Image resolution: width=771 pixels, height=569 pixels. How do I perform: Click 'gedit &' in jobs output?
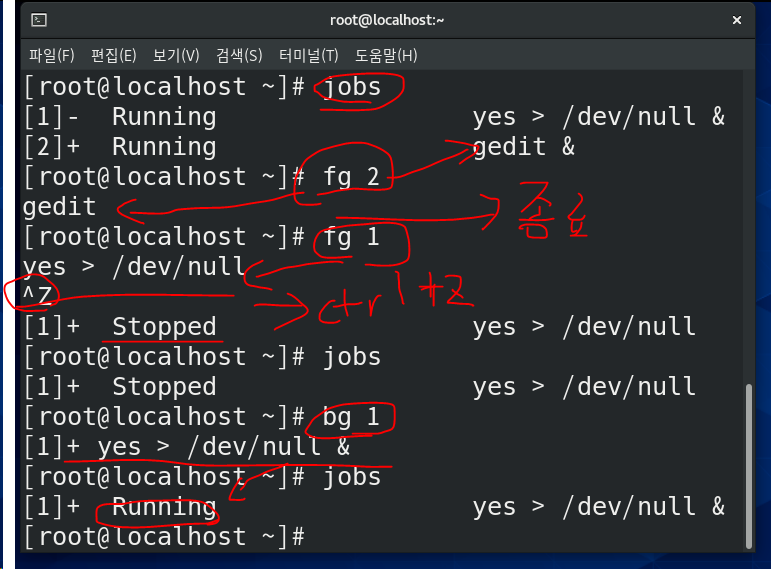point(524,147)
